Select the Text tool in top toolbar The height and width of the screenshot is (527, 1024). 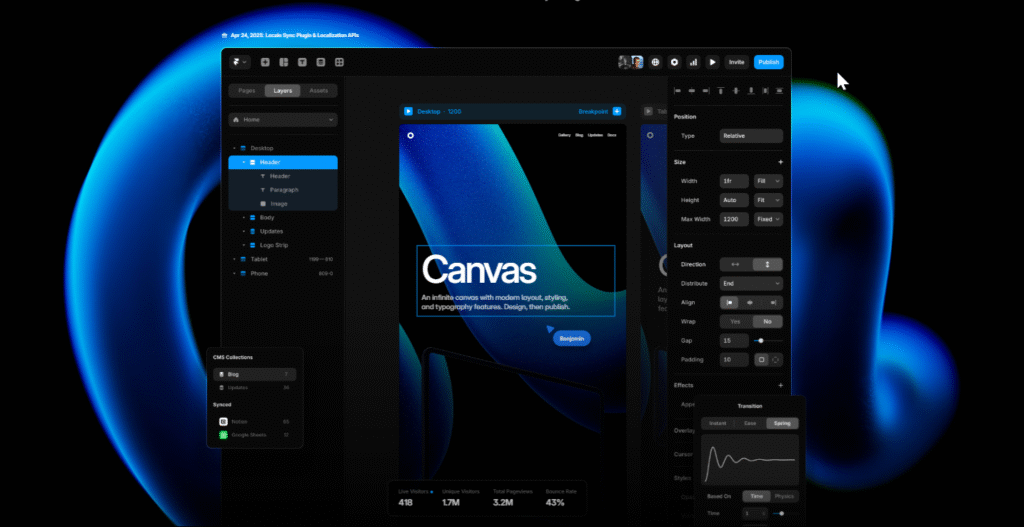click(302, 62)
